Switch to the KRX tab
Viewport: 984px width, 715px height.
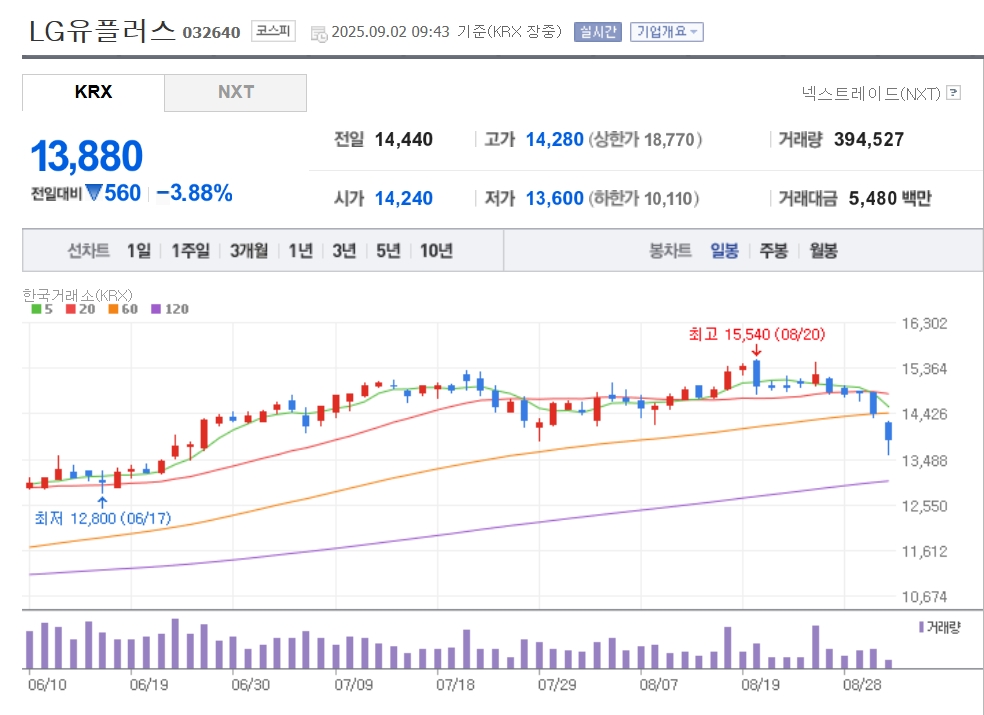point(93,92)
